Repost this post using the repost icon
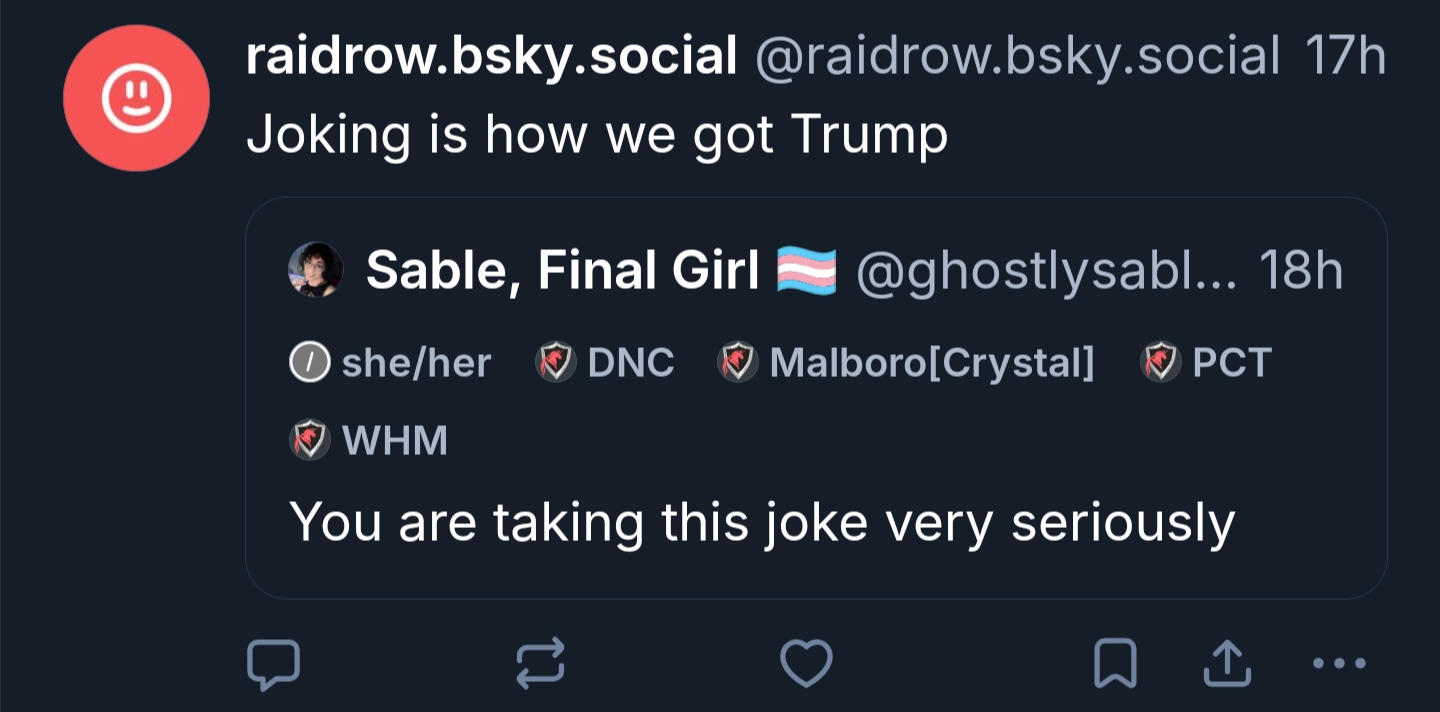This screenshot has height=712, width=1440. click(541, 665)
